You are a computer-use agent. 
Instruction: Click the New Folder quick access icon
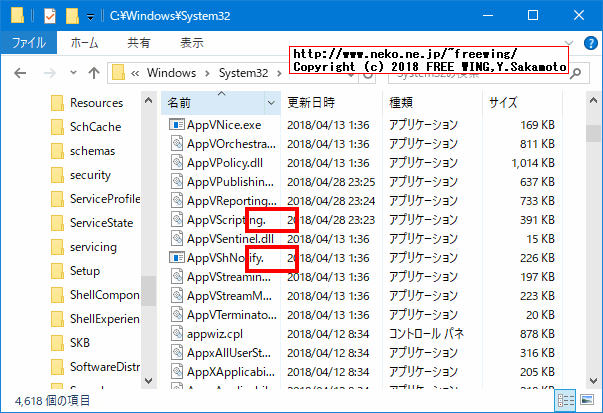click(72, 16)
